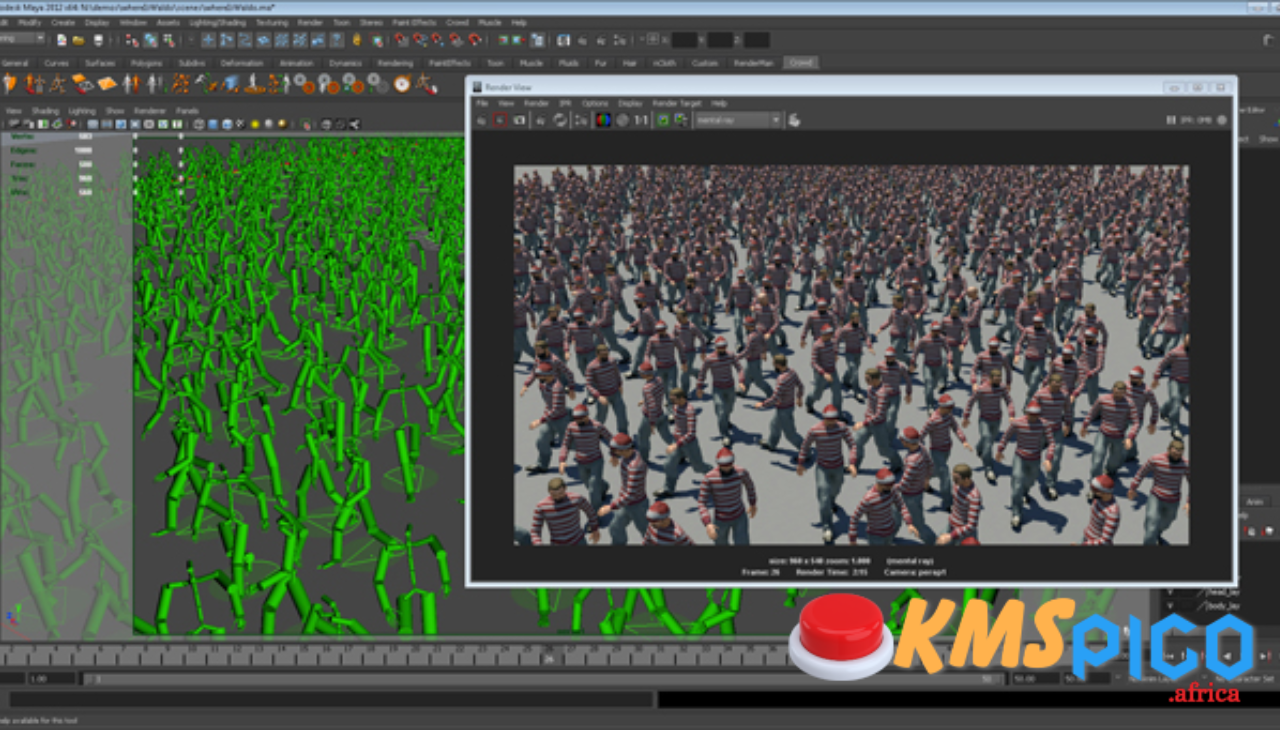
Task: Switch to the Polygons shelf tab
Action: 146,63
